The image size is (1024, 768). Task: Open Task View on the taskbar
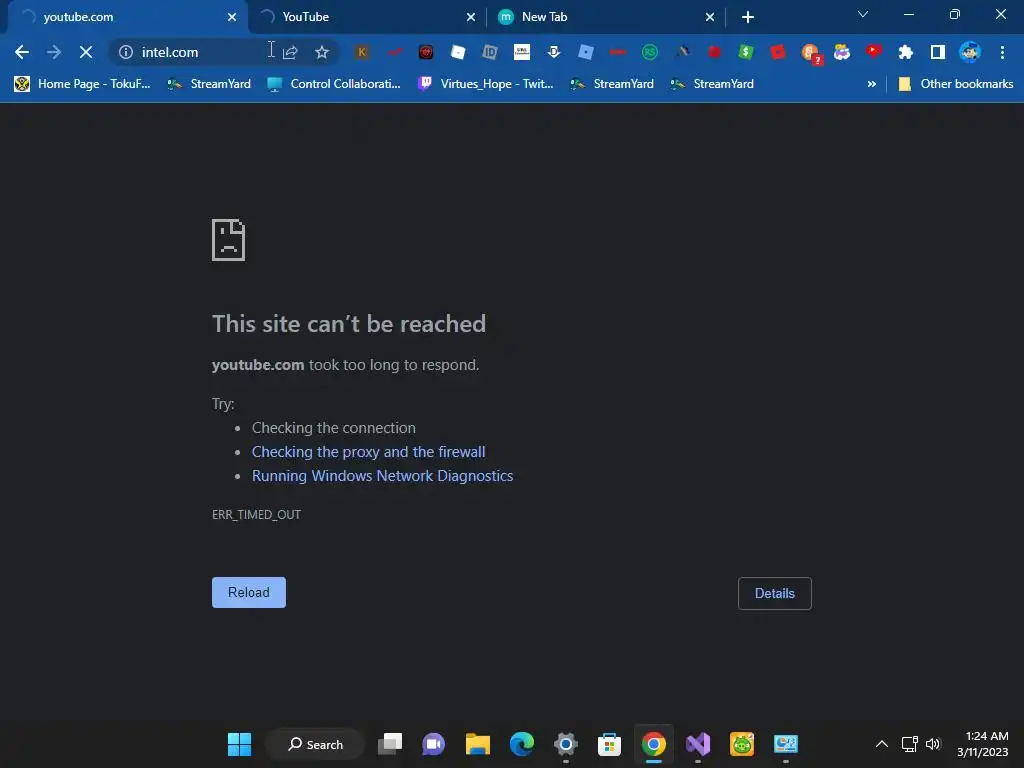point(391,744)
